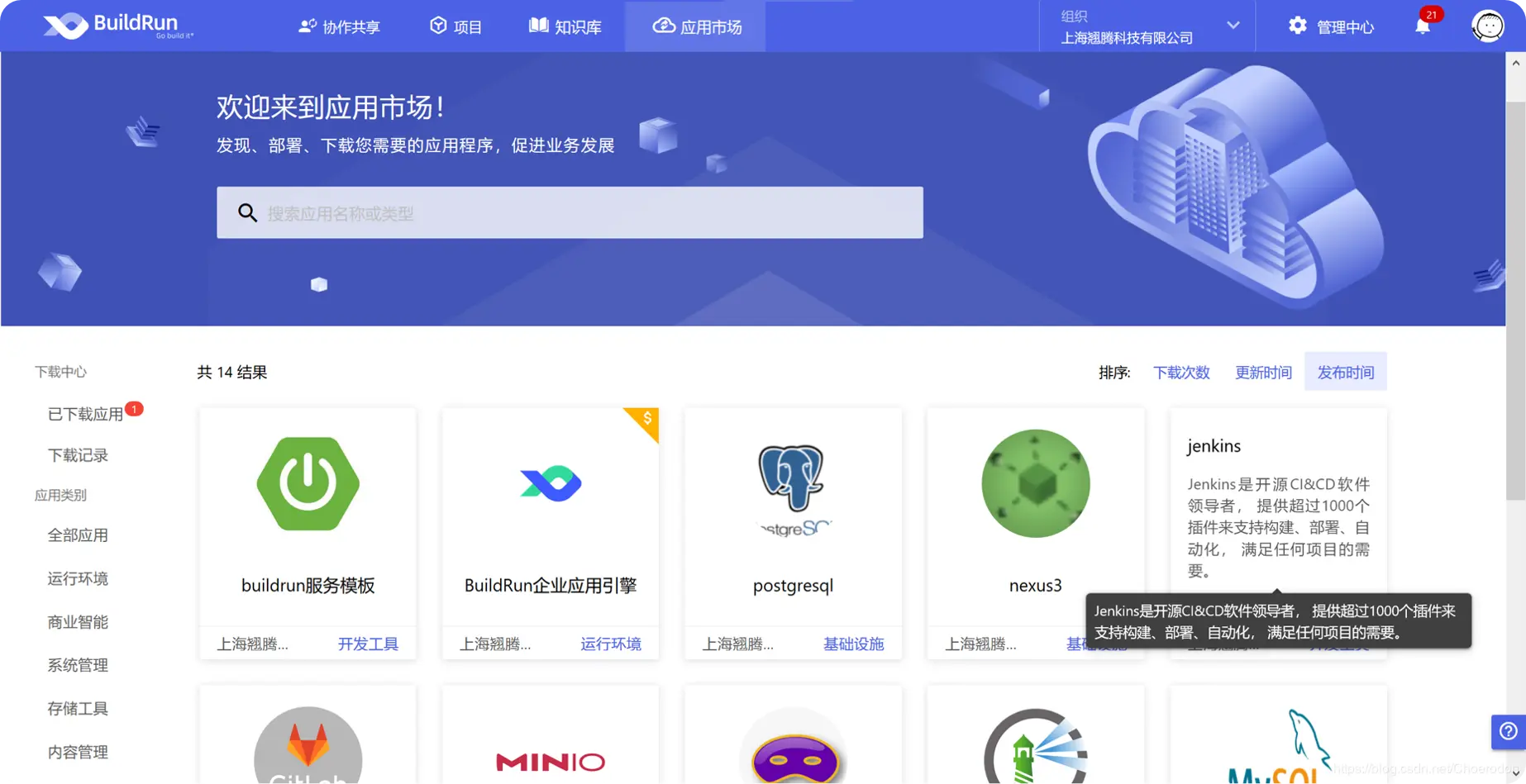Select the 全部应用 category
This screenshot has width=1526, height=784.
coord(78,535)
